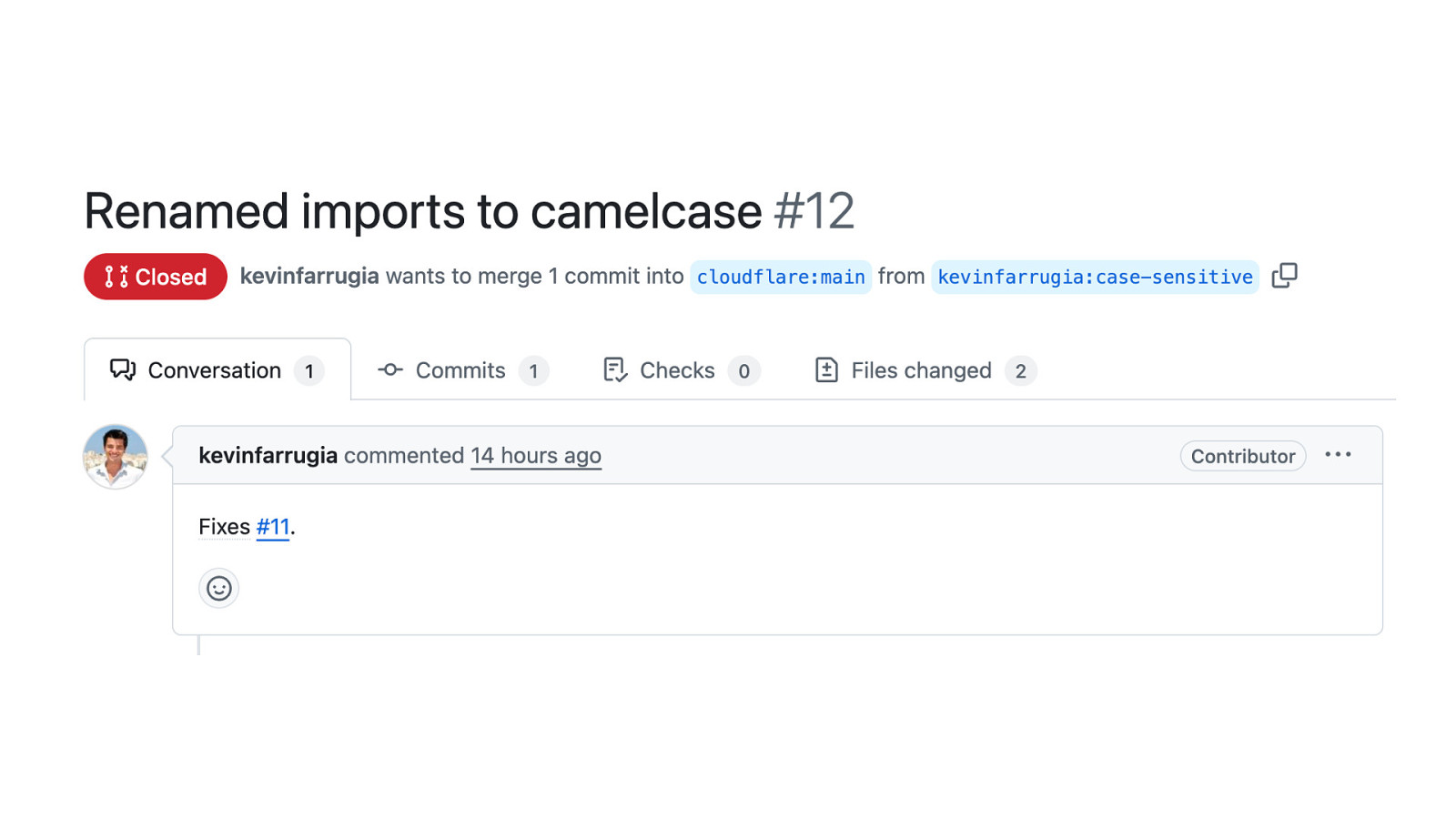Open linked issue #11
Image resolution: width=1456 pixels, height=819 pixels.
pos(273,527)
